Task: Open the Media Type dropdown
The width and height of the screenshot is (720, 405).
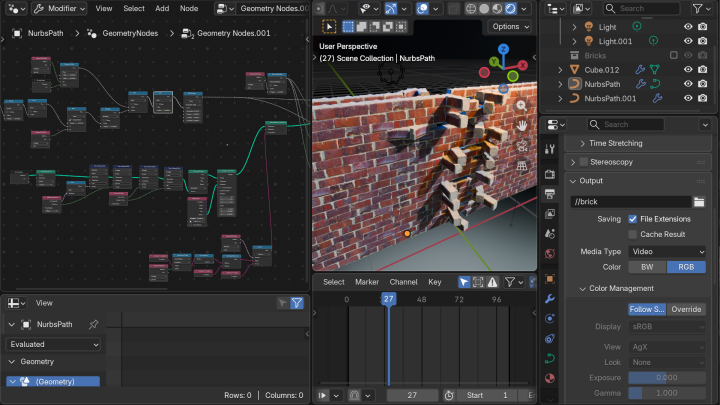Action: (x=667, y=251)
